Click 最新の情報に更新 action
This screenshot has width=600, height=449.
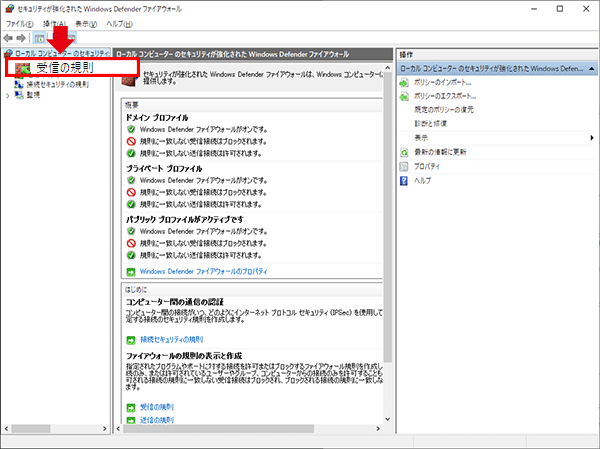pos(440,152)
